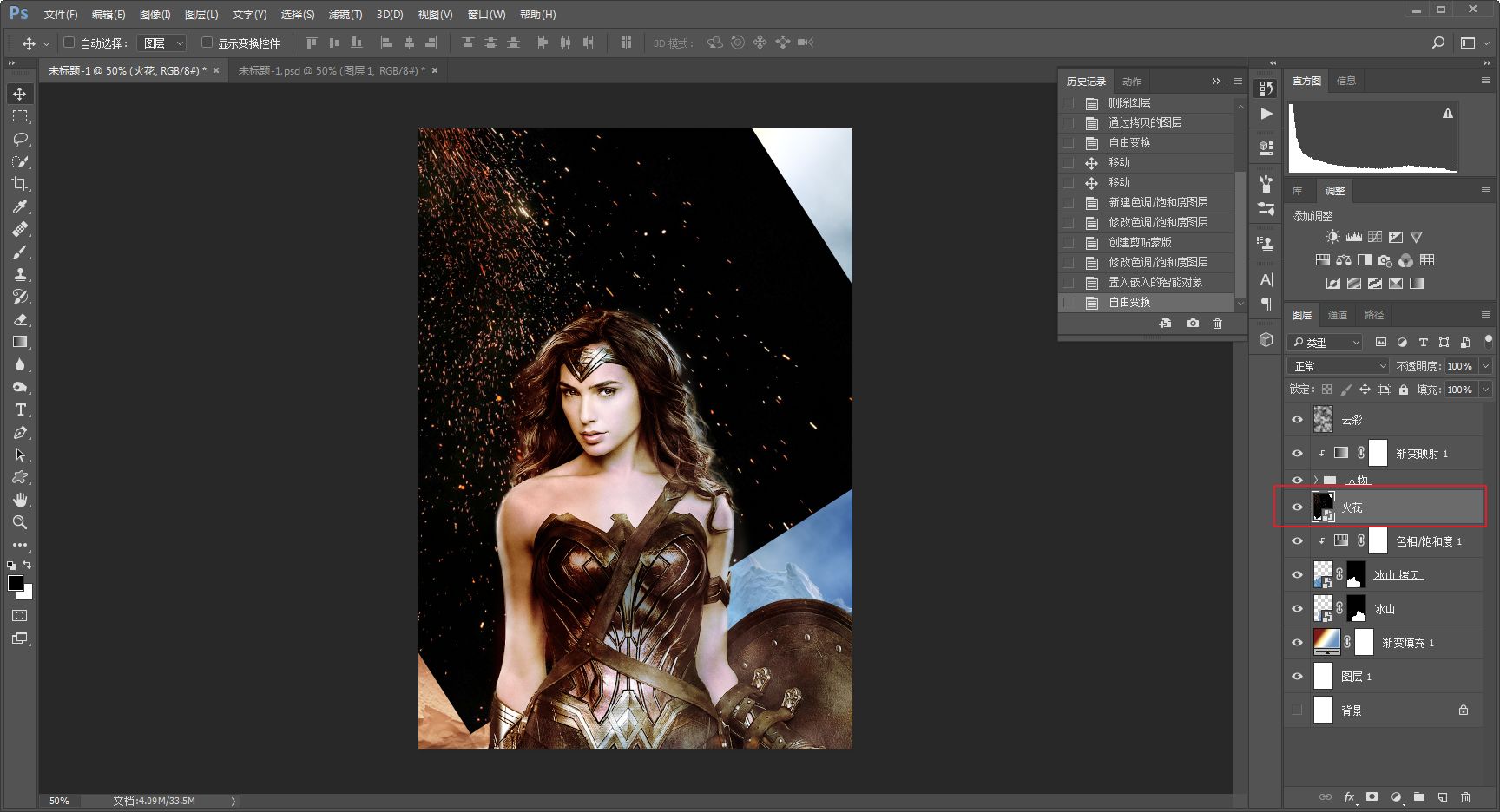This screenshot has width=1500, height=812.
Task: Choose the Lasso tool
Action: point(20,139)
